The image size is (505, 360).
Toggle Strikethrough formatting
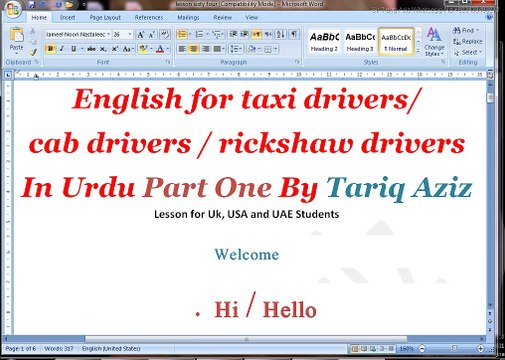pyautogui.click(x=91, y=49)
